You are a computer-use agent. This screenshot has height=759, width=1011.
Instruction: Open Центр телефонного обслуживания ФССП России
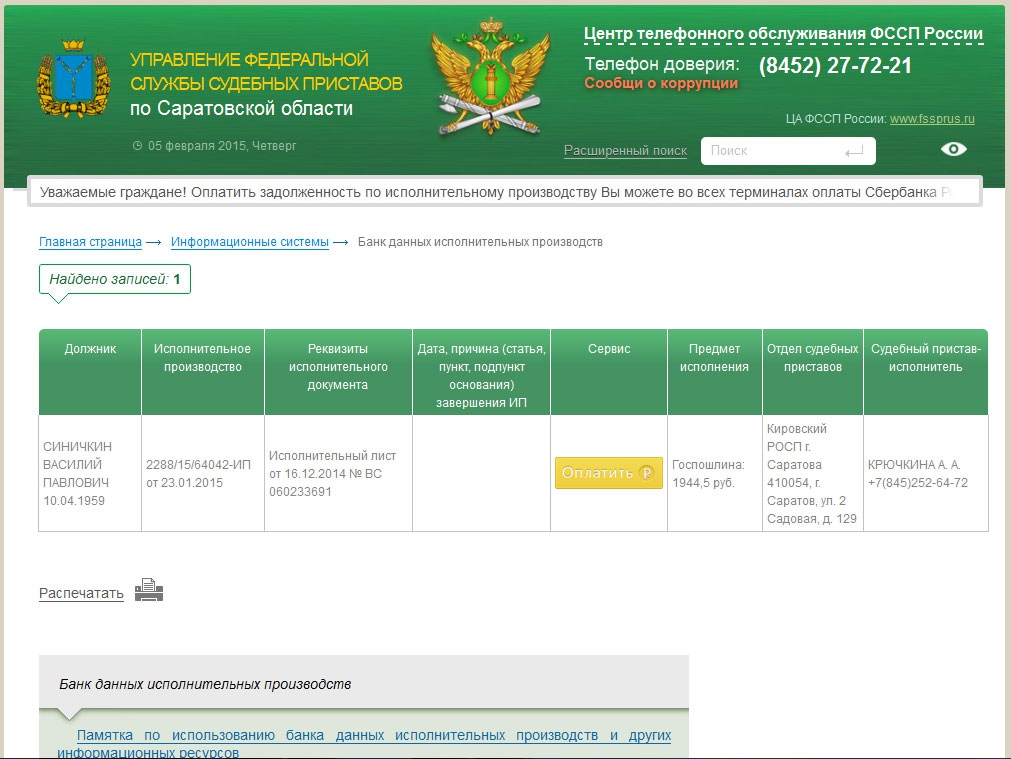[783, 34]
